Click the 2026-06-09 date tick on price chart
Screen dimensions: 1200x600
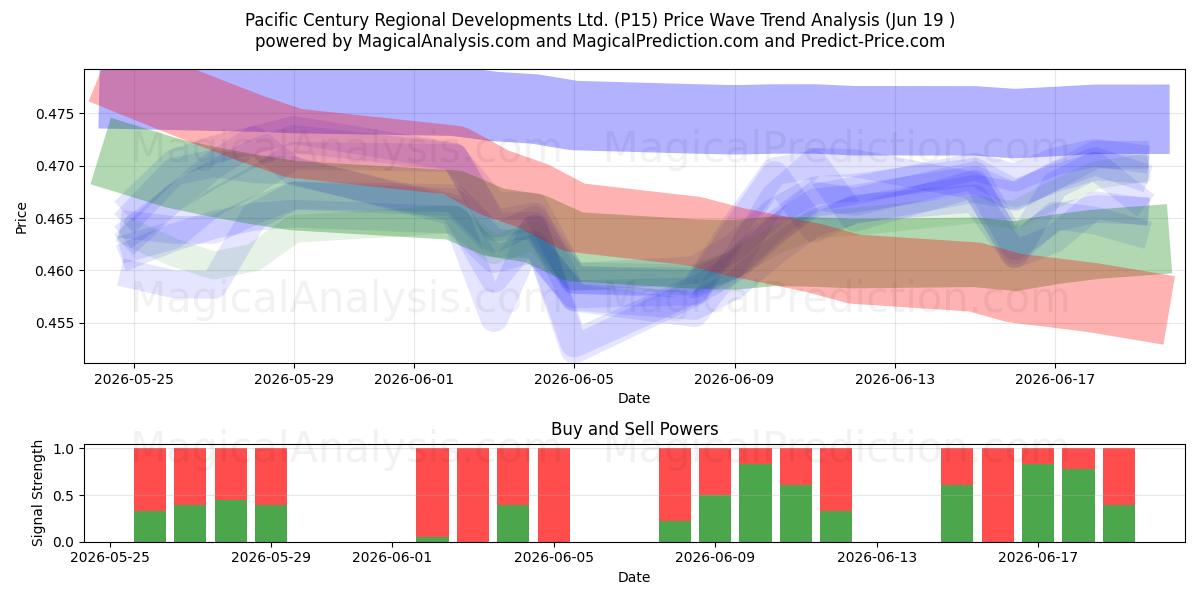[734, 379]
